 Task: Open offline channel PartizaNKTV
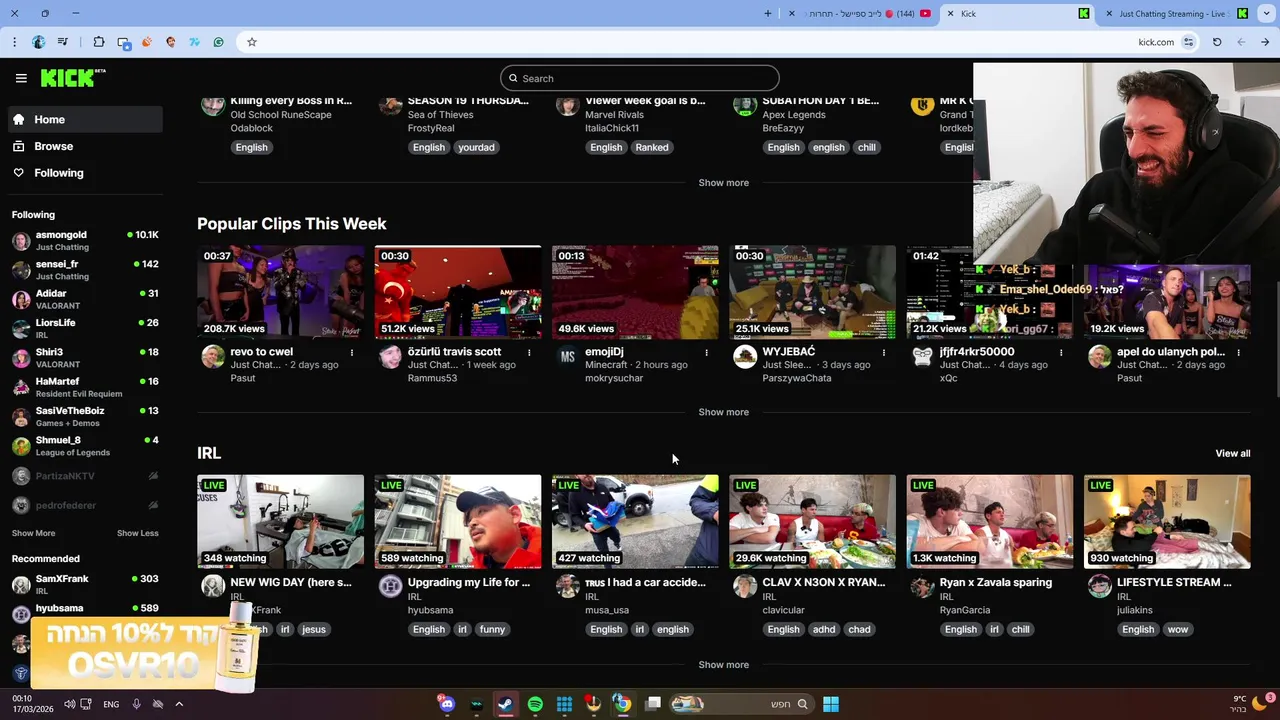(85, 476)
